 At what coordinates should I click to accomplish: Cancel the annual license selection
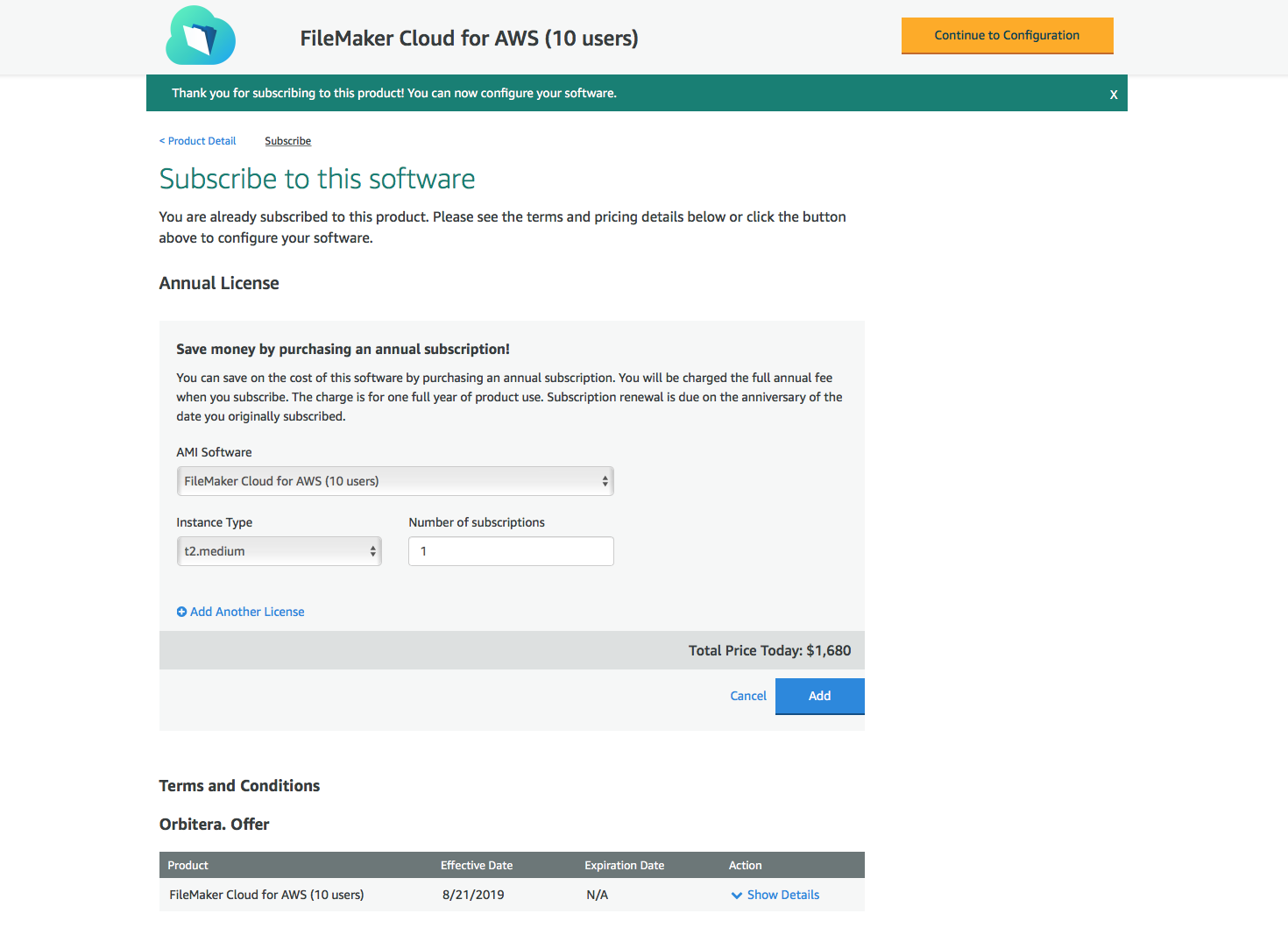(x=747, y=695)
